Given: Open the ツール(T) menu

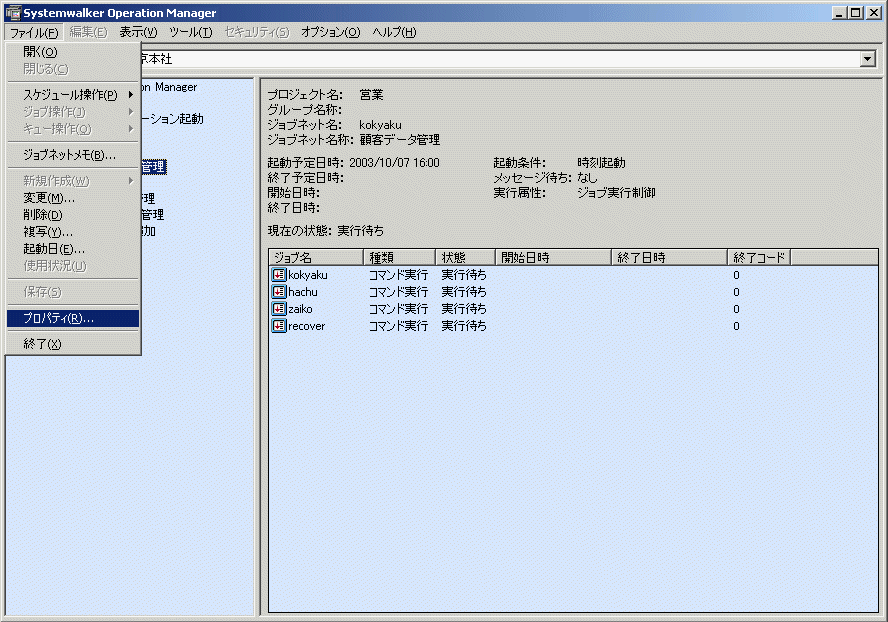Looking at the screenshot, I should click(191, 32).
